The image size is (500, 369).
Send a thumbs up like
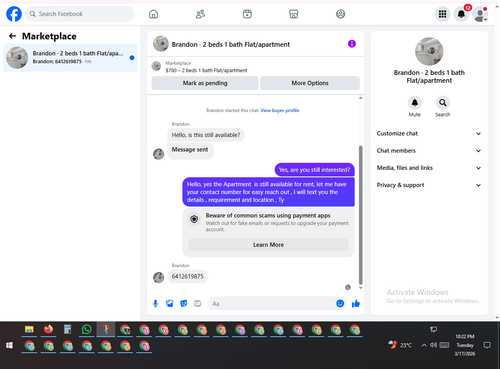coord(356,303)
